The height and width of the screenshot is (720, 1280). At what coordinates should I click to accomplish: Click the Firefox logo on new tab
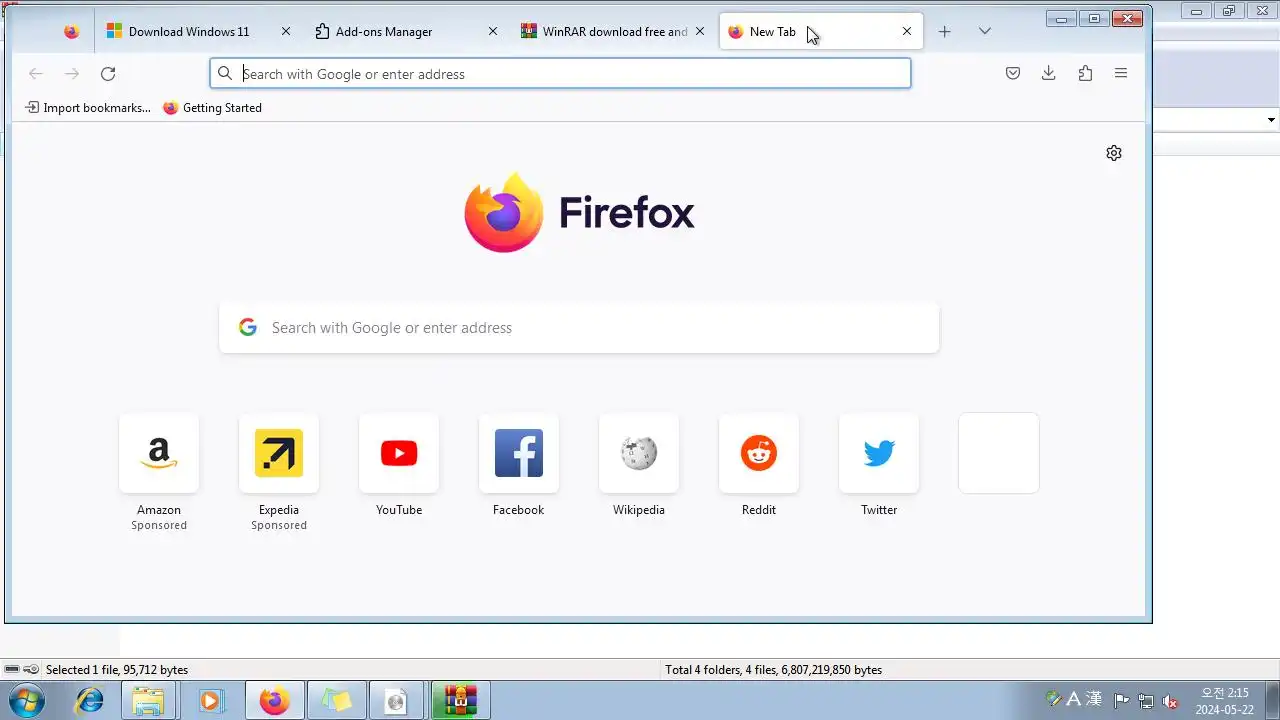(579, 212)
